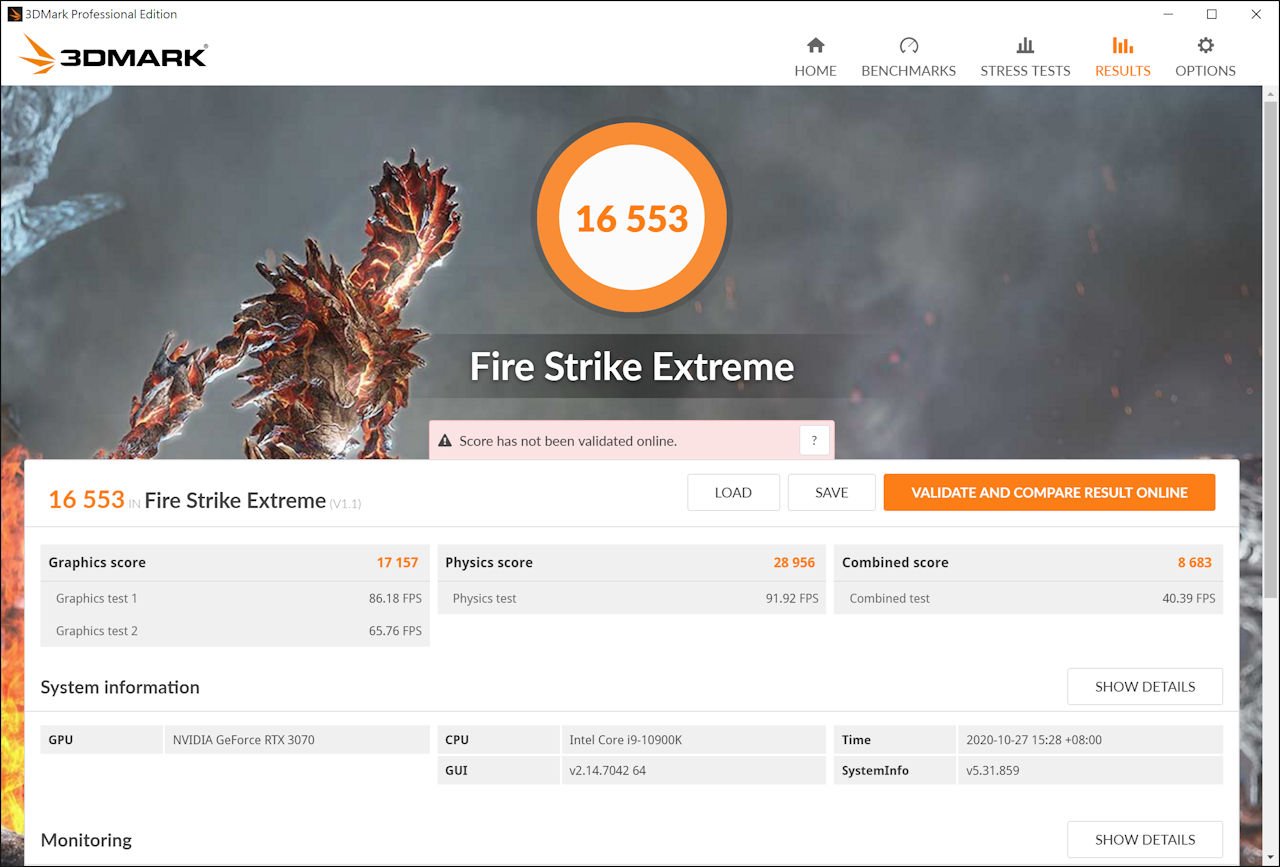Click the warning triangle icon in validation notice
Image resolution: width=1280 pixels, height=867 pixels.
click(445, 441)
